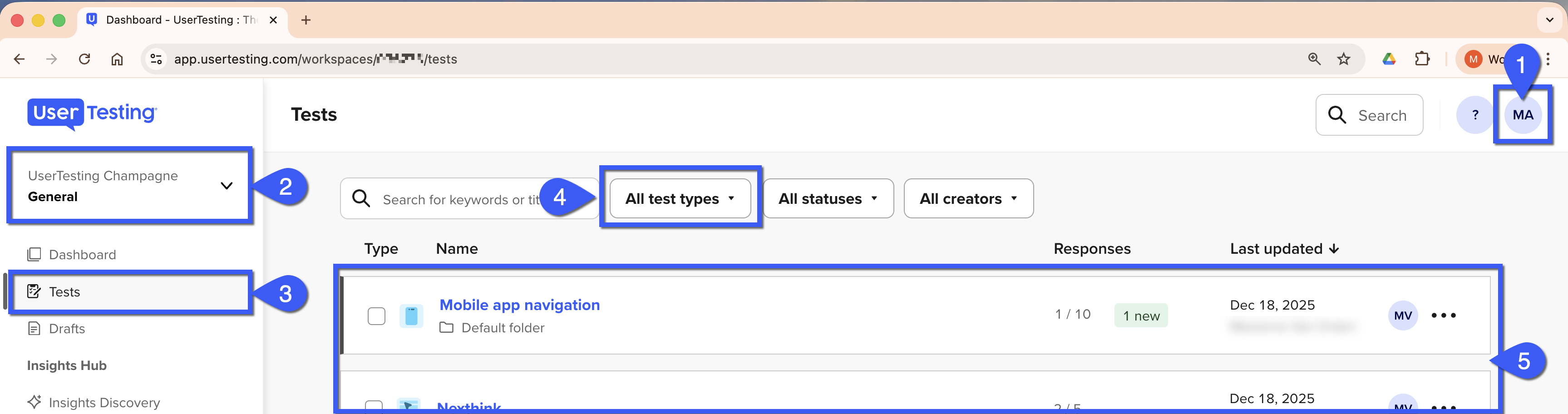The width and height of the screenshot is (1568, 414).
Task: Open the Mobile app navigation test
Action: point(519,305)
